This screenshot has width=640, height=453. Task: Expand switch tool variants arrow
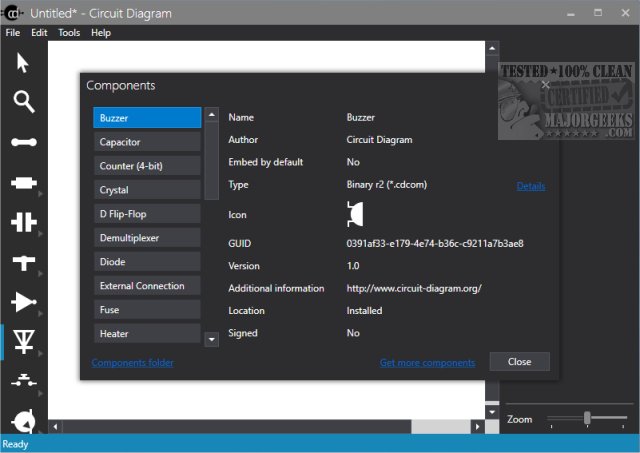click(x=40, y=394)
